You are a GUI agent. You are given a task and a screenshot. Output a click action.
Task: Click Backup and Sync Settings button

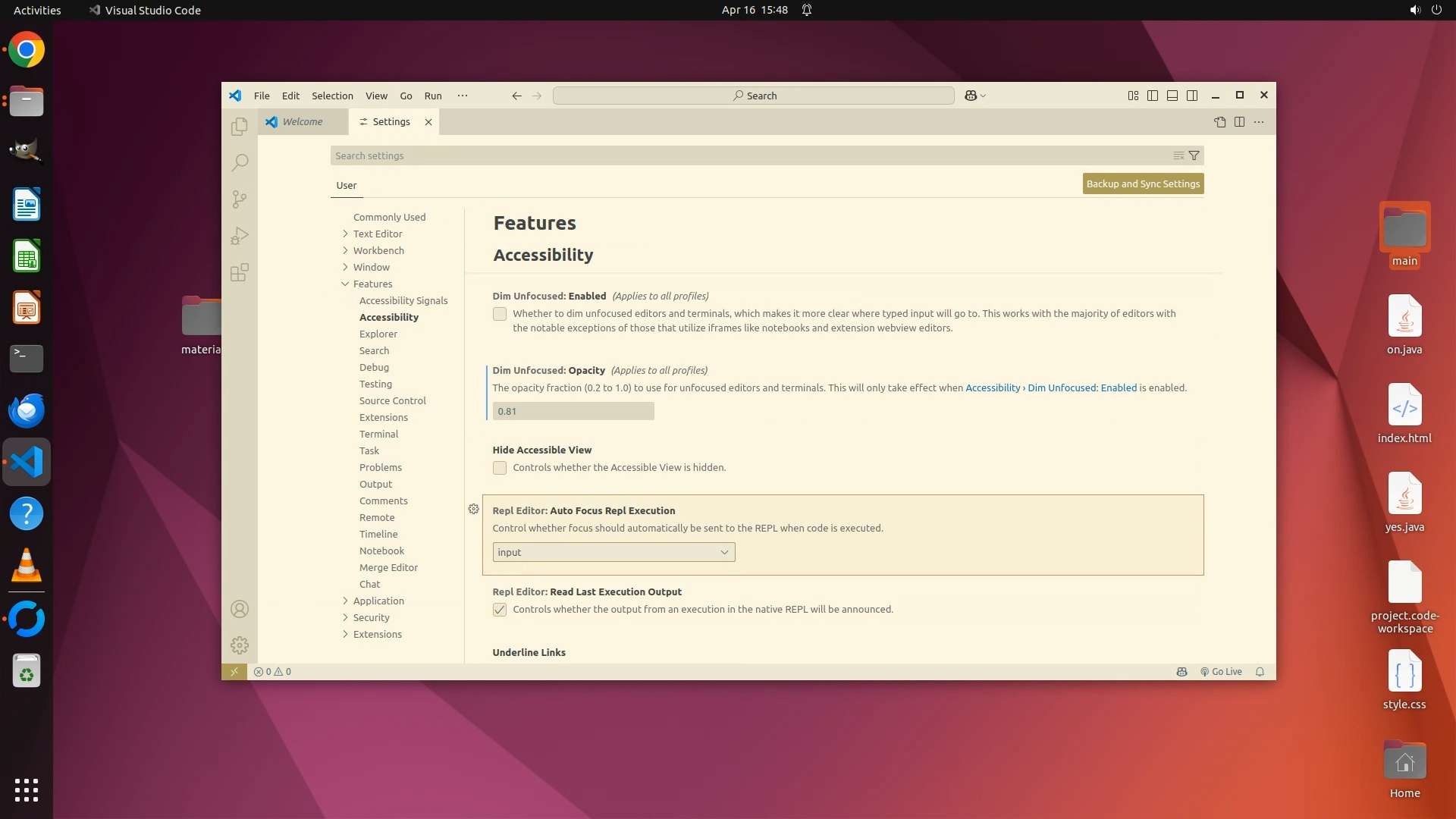(x=1143, y=184)
